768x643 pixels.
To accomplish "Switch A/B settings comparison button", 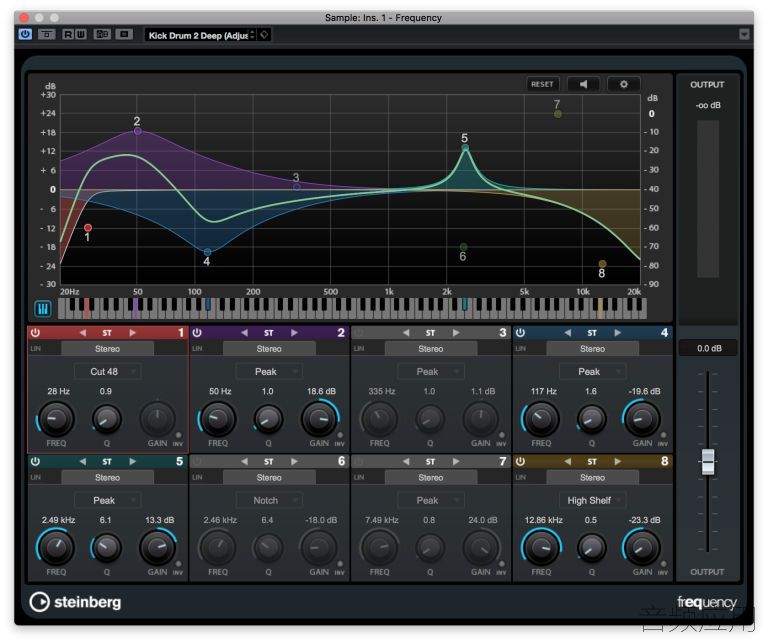I will [x=102, y=34].
